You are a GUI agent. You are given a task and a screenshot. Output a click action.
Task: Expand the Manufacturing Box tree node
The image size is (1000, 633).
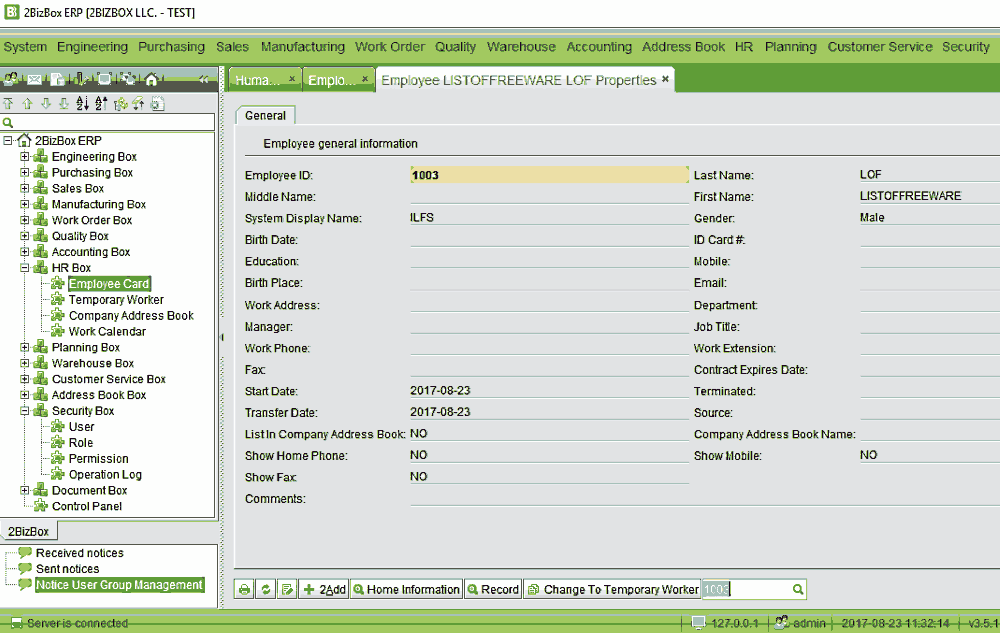(x=24, y=204)
